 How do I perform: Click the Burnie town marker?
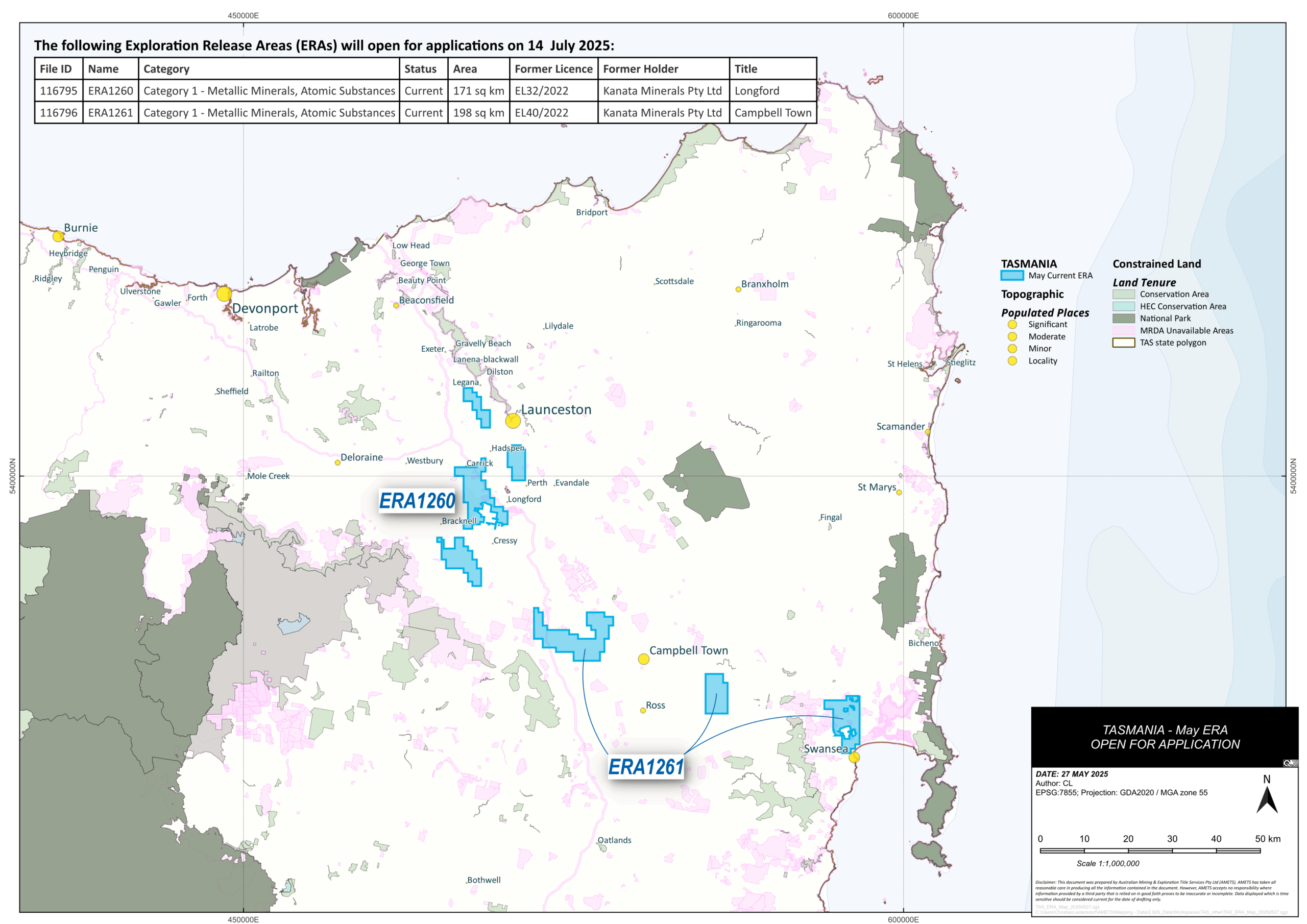pos(58,236)
